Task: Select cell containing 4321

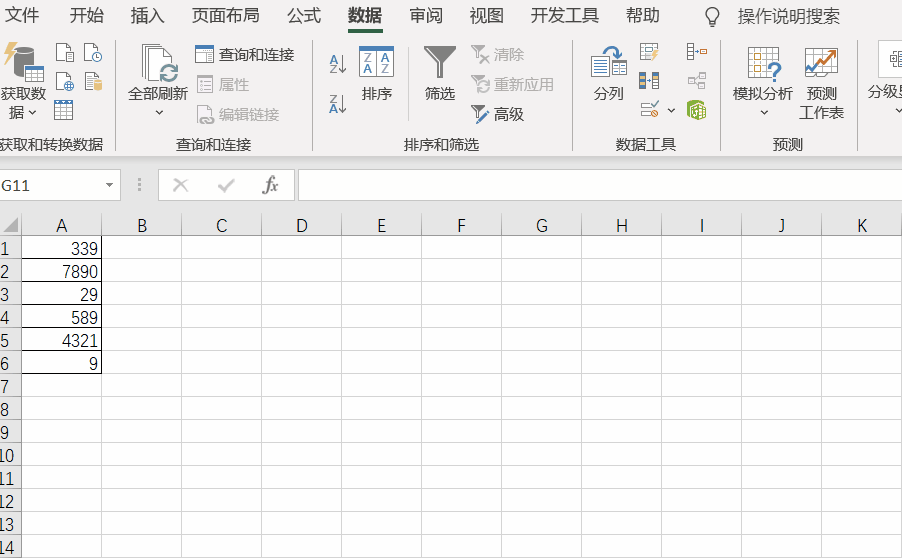Action: tap(62, 340)
